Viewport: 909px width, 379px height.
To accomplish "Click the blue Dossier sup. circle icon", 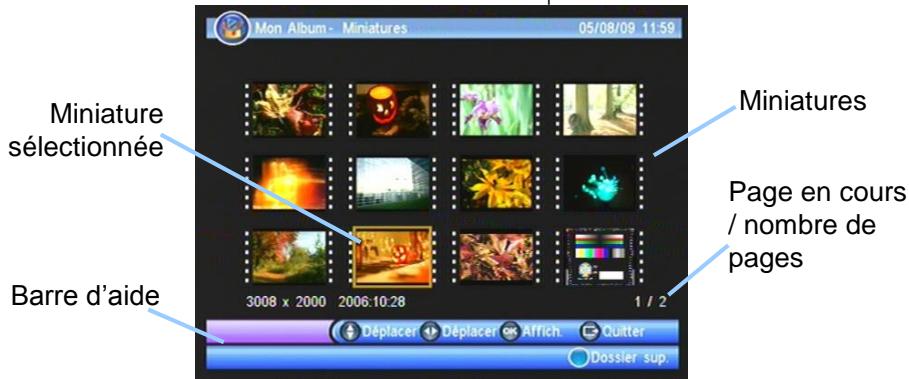I will pos(578,358).
